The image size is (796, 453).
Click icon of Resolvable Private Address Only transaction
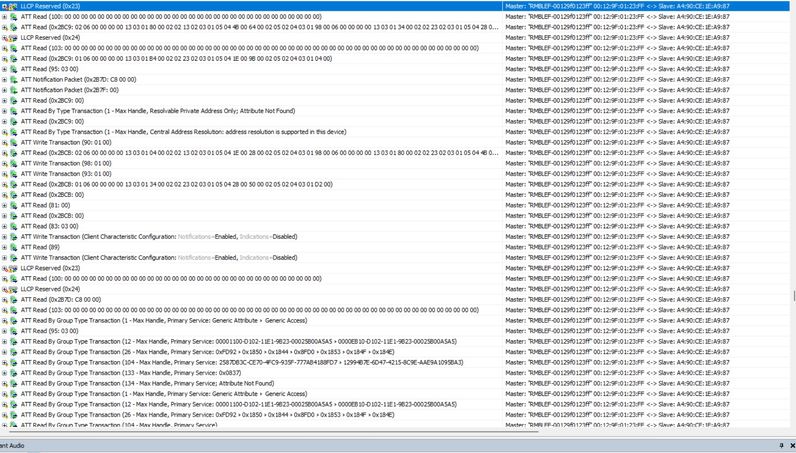coord(14,111)
